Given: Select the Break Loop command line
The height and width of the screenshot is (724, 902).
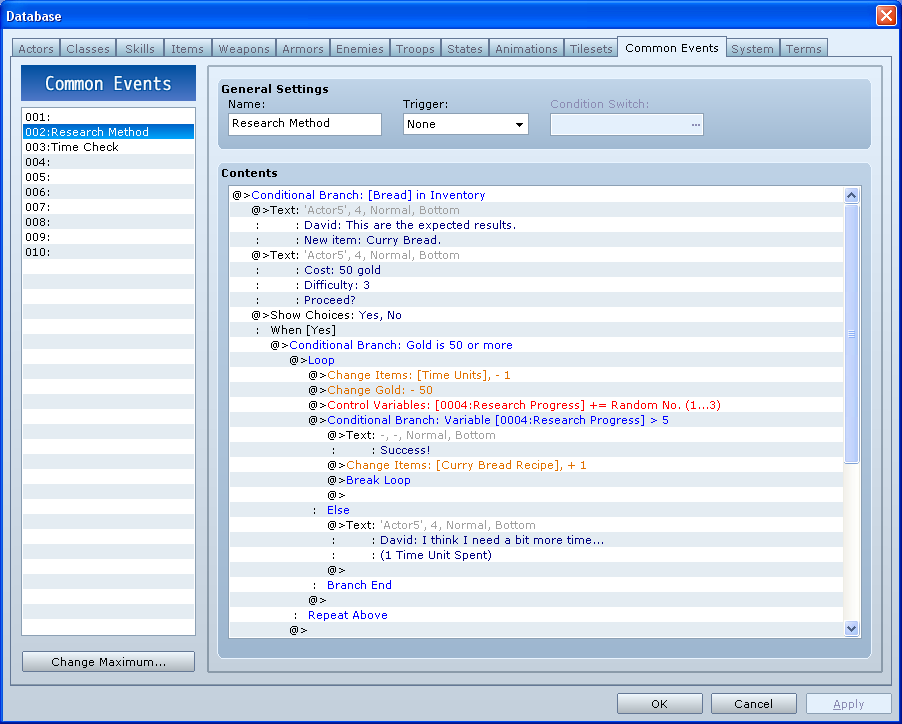Looking at the screenshot, I should pos(378,480).
